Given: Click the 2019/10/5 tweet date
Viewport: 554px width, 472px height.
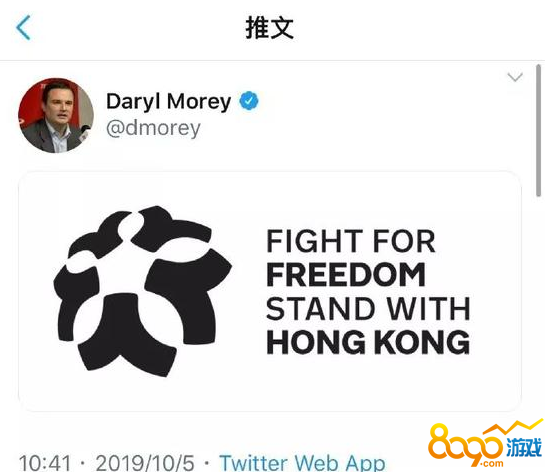Looking at the screenshot, I should point(145,463).
